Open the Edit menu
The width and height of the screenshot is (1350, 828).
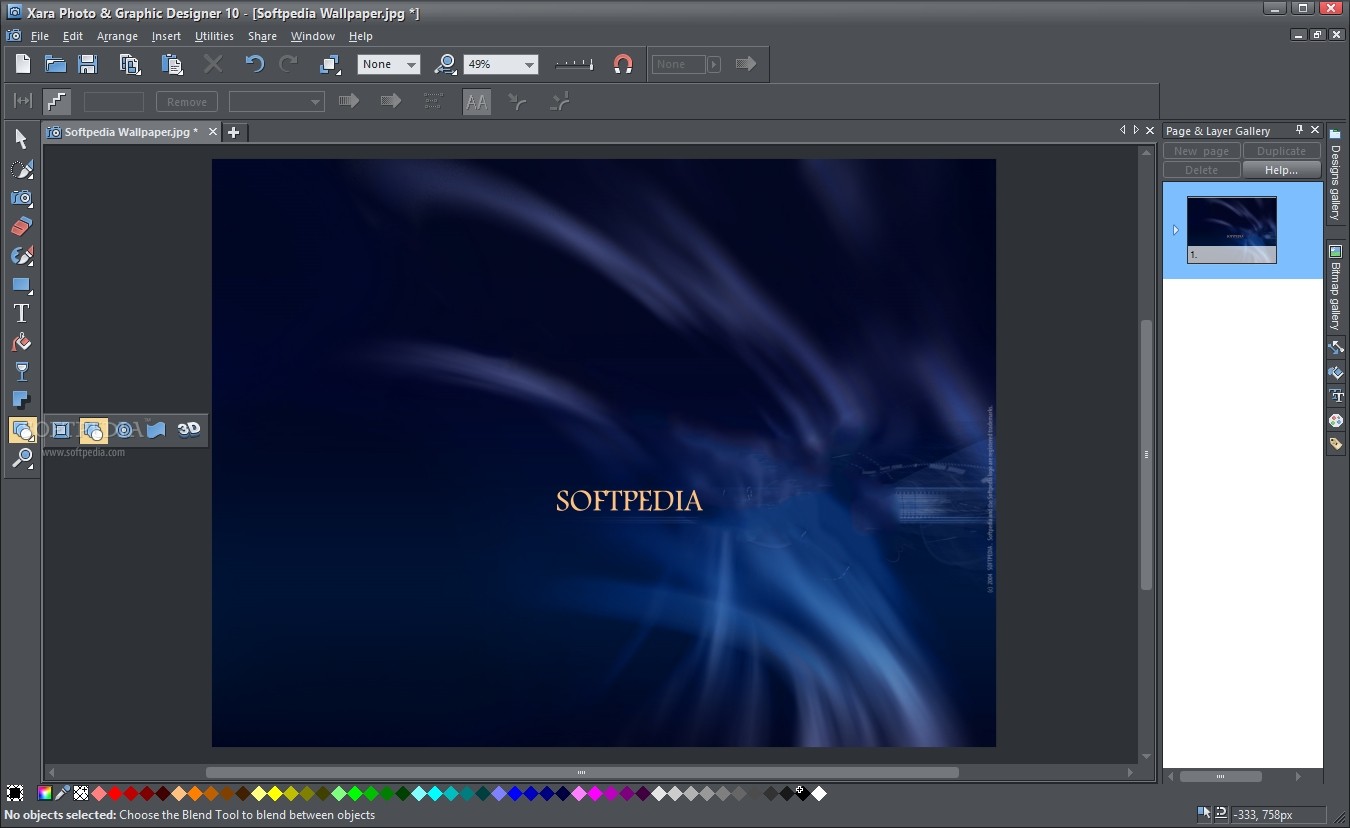tap(73, 36)
